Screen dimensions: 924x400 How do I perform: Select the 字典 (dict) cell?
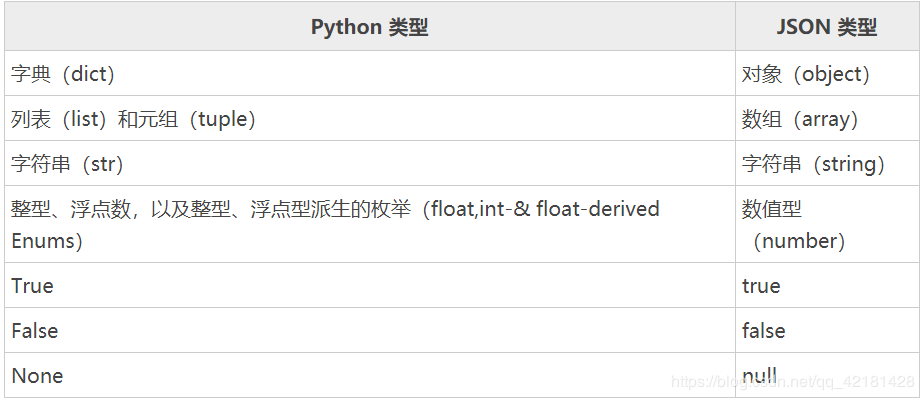tap(369, 74)
